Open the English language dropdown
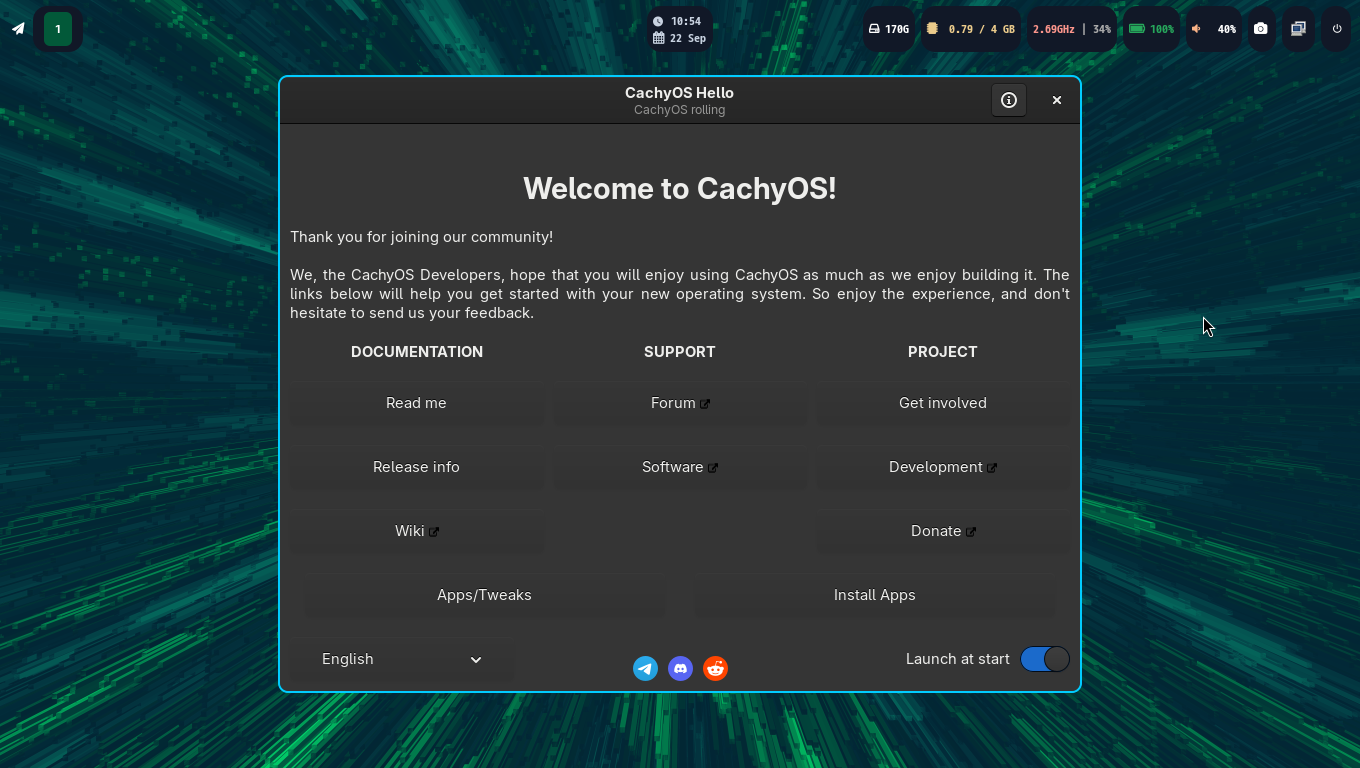Image resolution: width=1360 pixels, height=768 pixels. (400, 659)
